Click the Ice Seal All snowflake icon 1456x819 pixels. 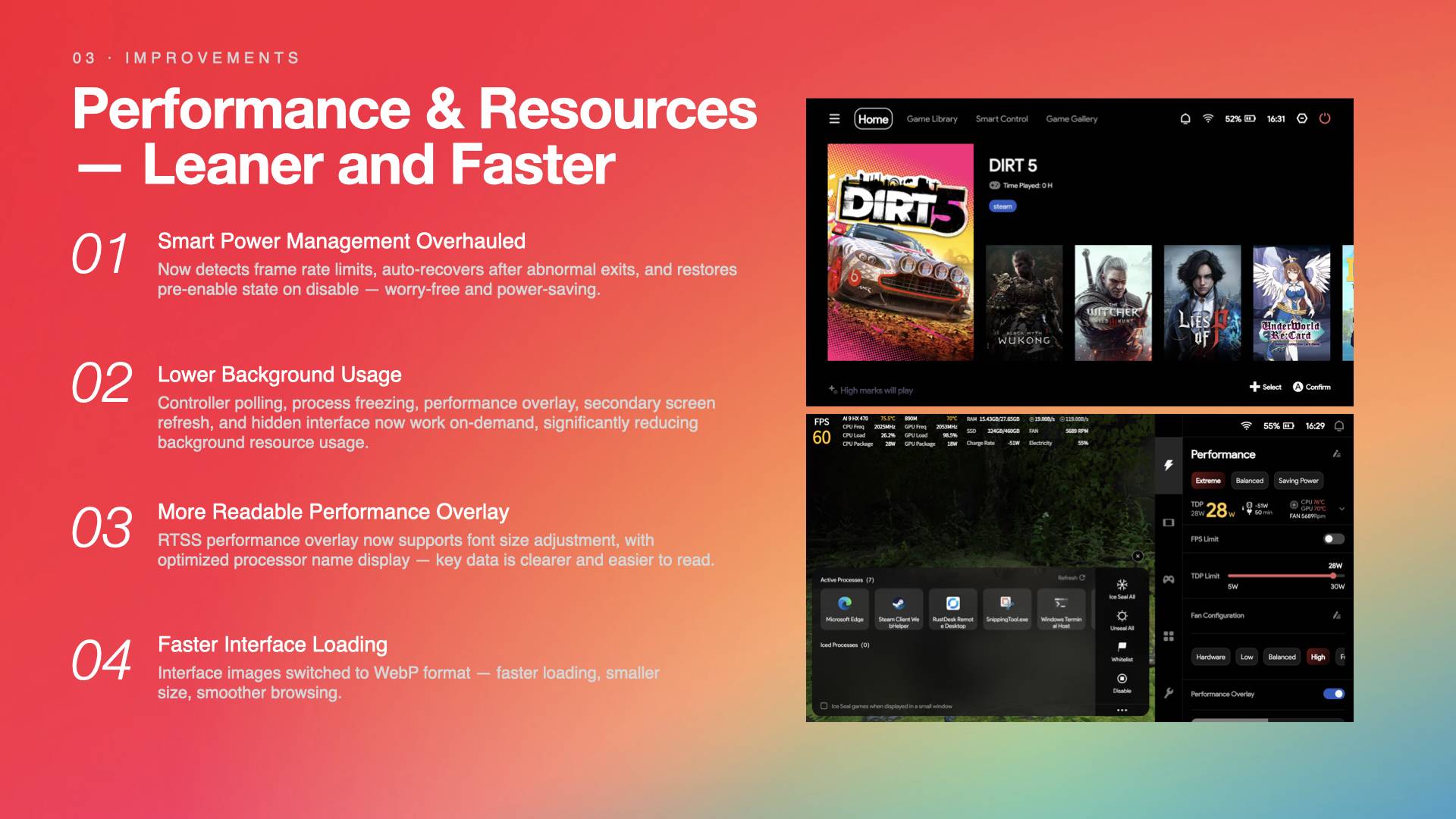pos(1122,585)
